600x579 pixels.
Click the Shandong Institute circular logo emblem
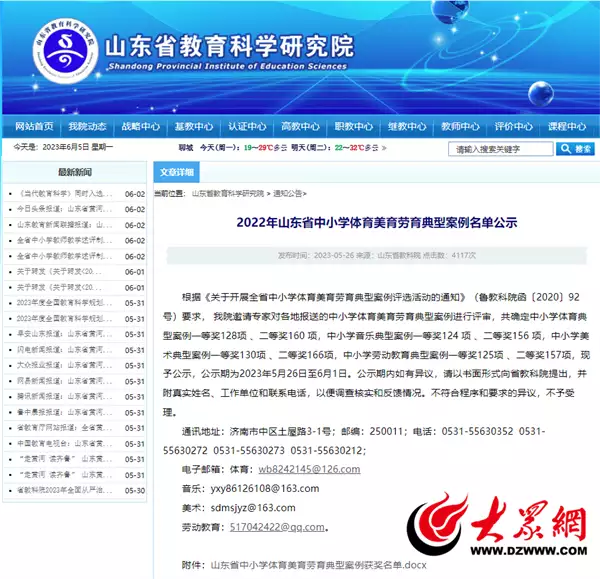(65, 51)
